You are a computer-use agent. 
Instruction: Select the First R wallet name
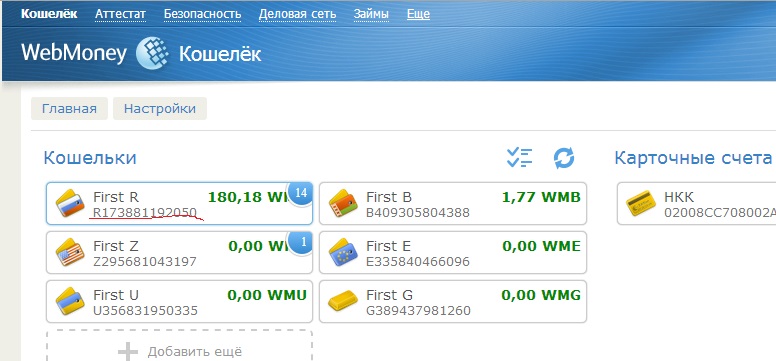[116, 197]
